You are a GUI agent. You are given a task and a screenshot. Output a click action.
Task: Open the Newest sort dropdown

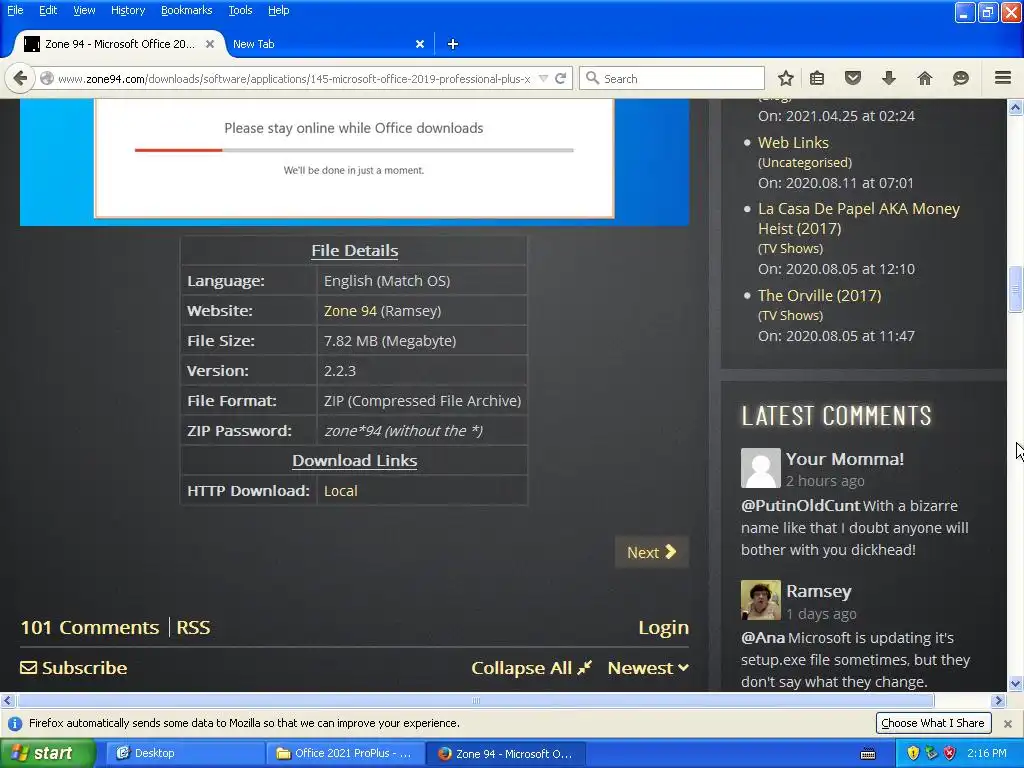[x=648, y=667]
